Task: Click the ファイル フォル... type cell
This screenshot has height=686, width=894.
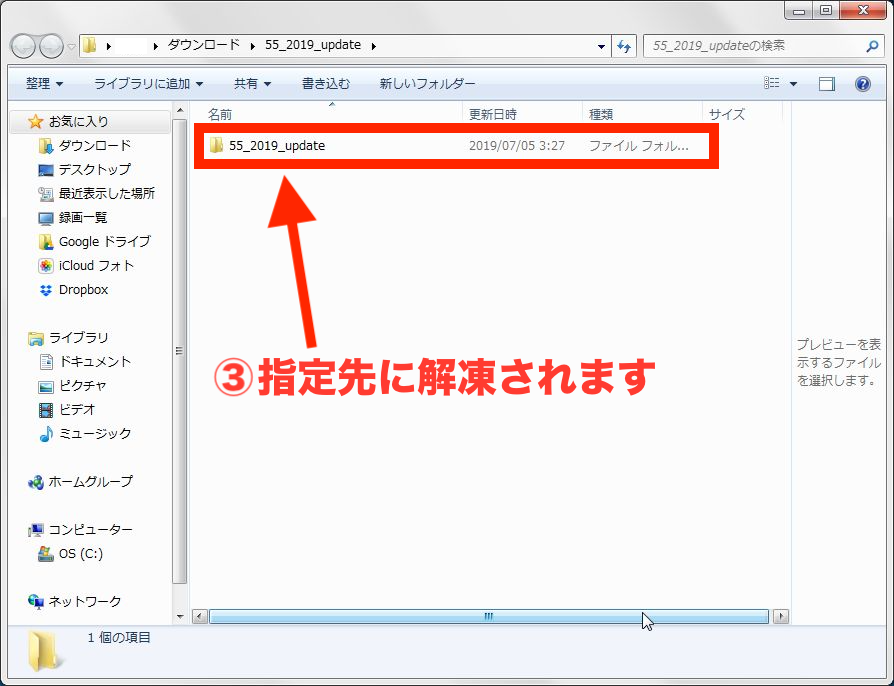Action: click(x=639, y=146)
